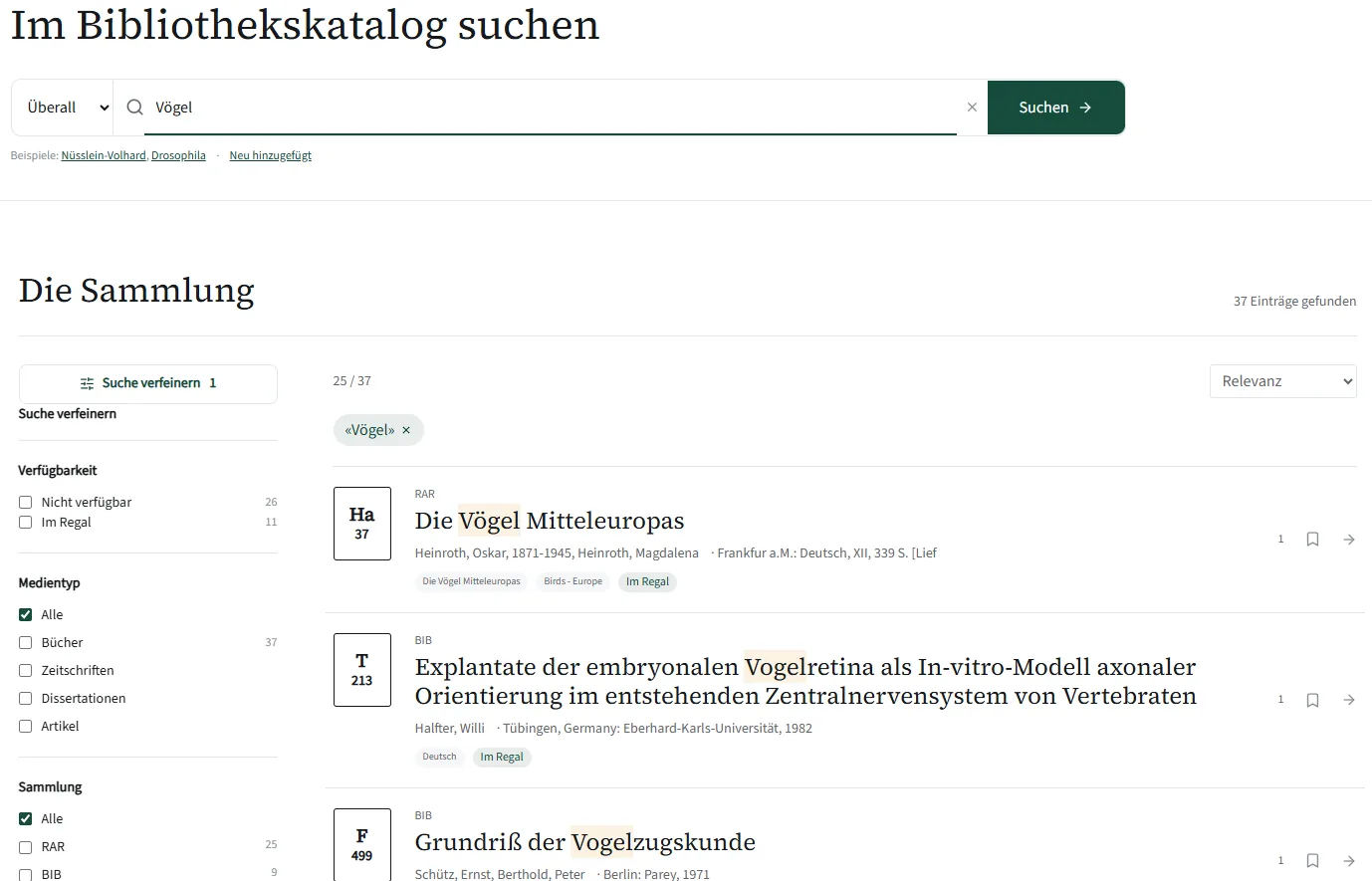Bookmark 'Grundriß der Vogelzugskunde' entry
This screenshot has height=881, width=1372.
point(1312,860)
